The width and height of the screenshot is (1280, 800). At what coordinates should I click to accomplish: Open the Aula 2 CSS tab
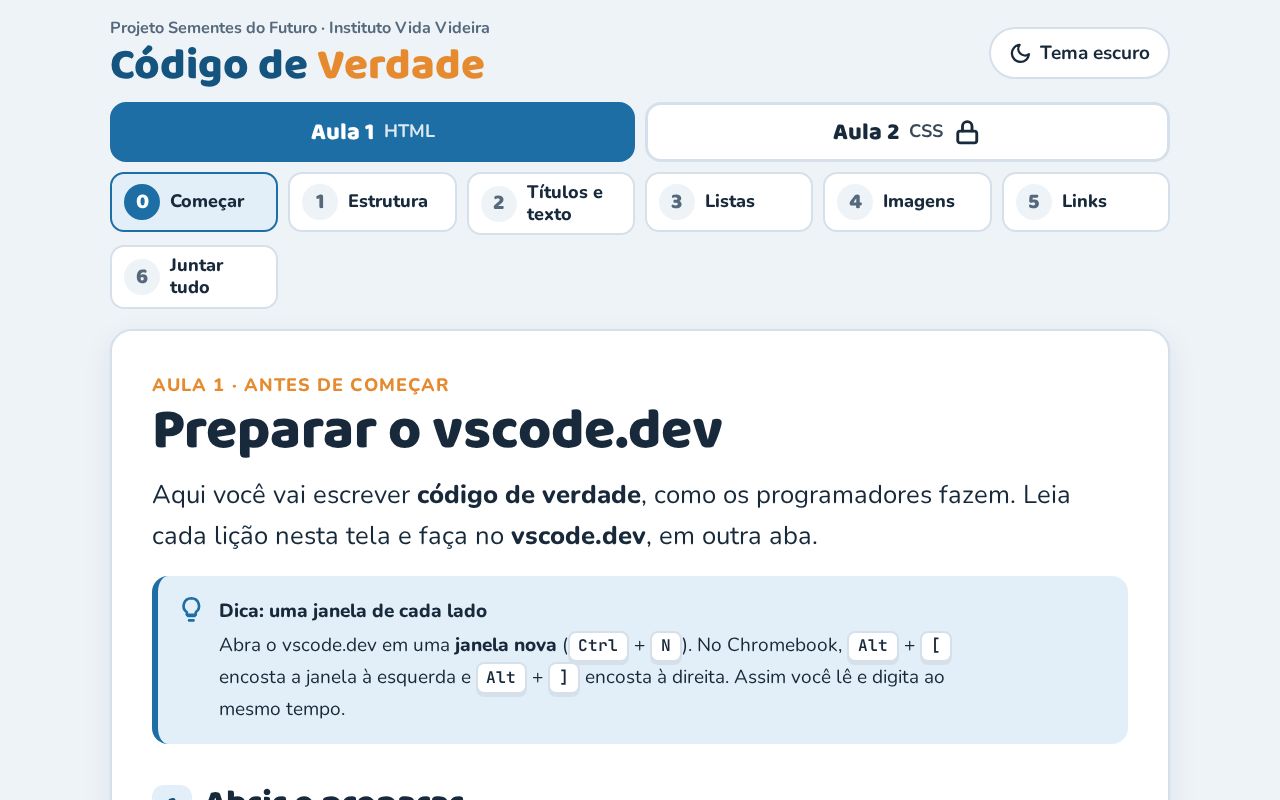click(907, 132)
